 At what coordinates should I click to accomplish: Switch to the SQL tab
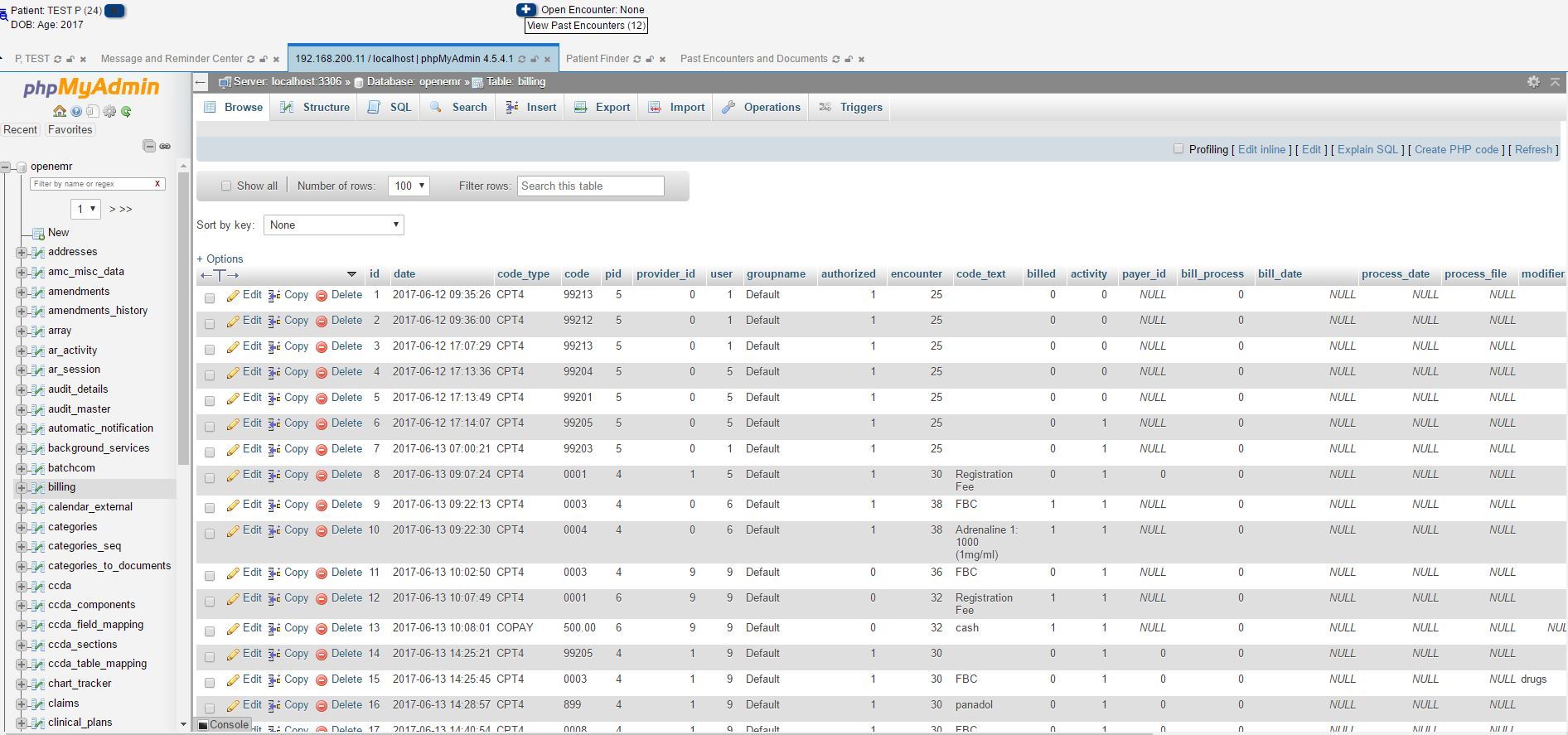[390, 107]
